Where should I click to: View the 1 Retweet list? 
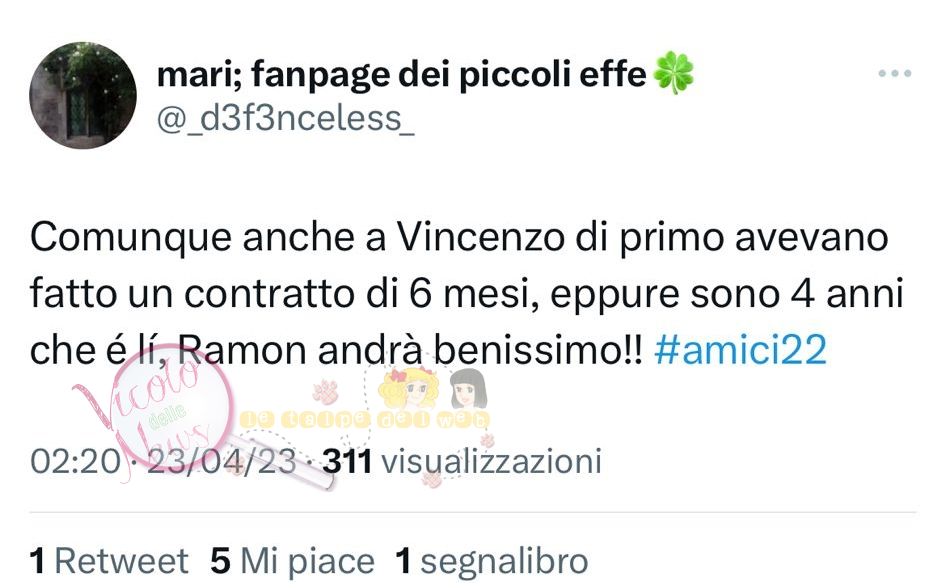point(109,561)
